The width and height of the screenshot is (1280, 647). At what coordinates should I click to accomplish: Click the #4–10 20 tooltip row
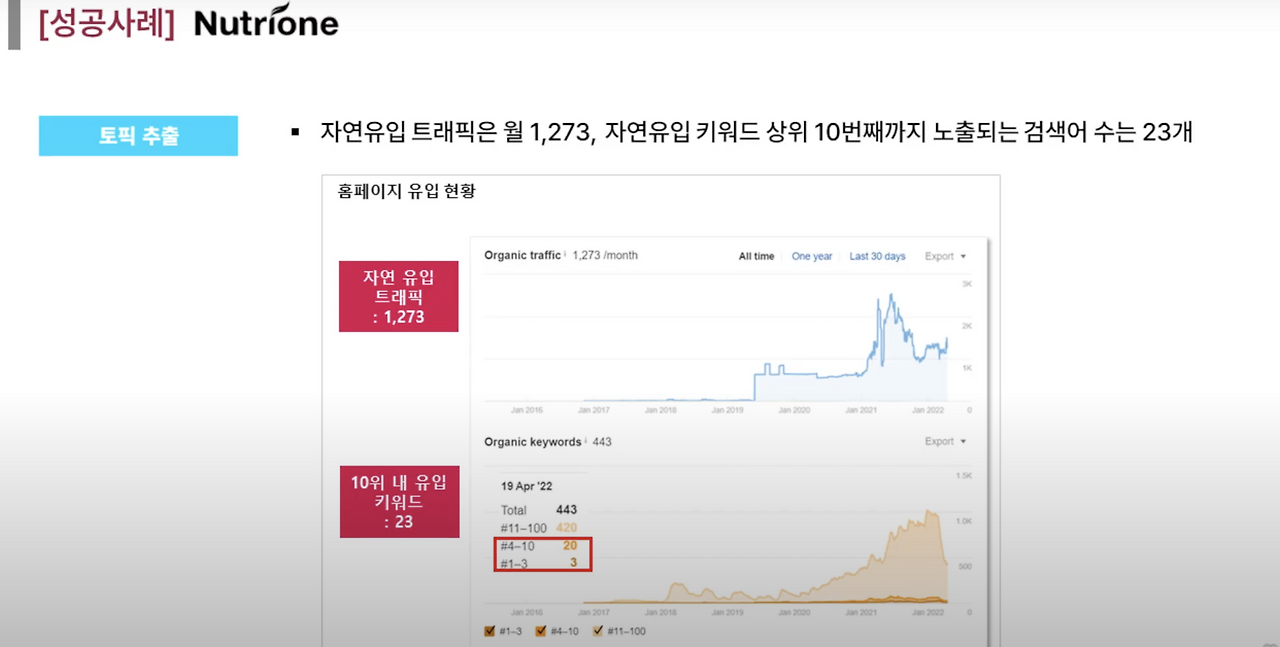pos(539,546)
